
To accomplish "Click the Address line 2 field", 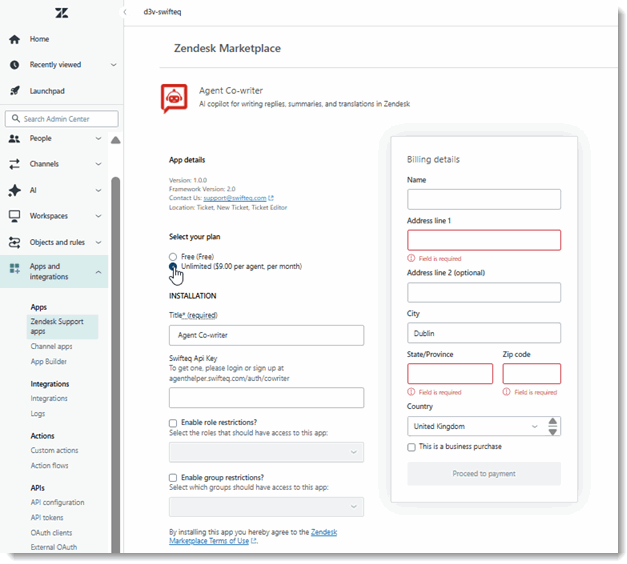I will pos(484,292).
